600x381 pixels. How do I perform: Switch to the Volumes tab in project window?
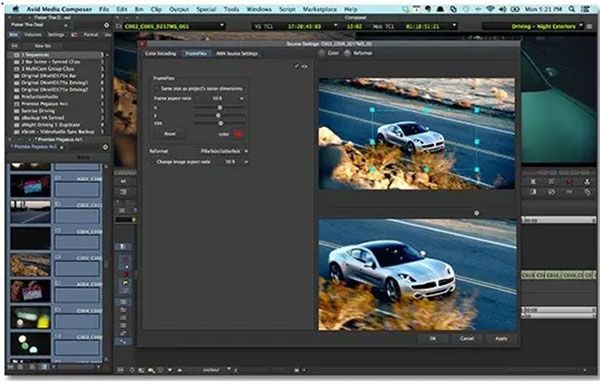pyautogui.click(x=33, y=35)
